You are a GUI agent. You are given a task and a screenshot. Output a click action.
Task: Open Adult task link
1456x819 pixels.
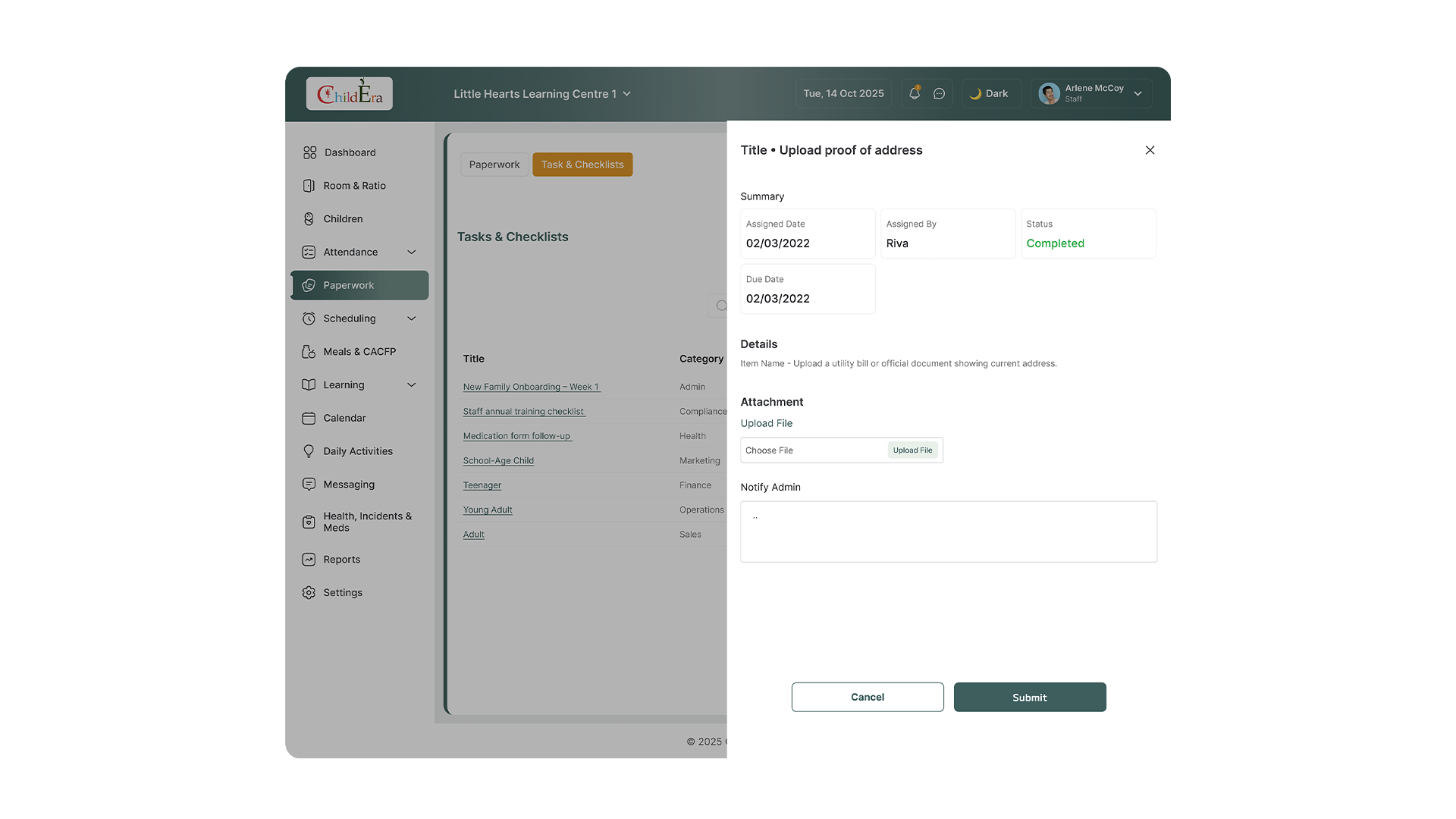pyautogui.click(x=474, y=535)
